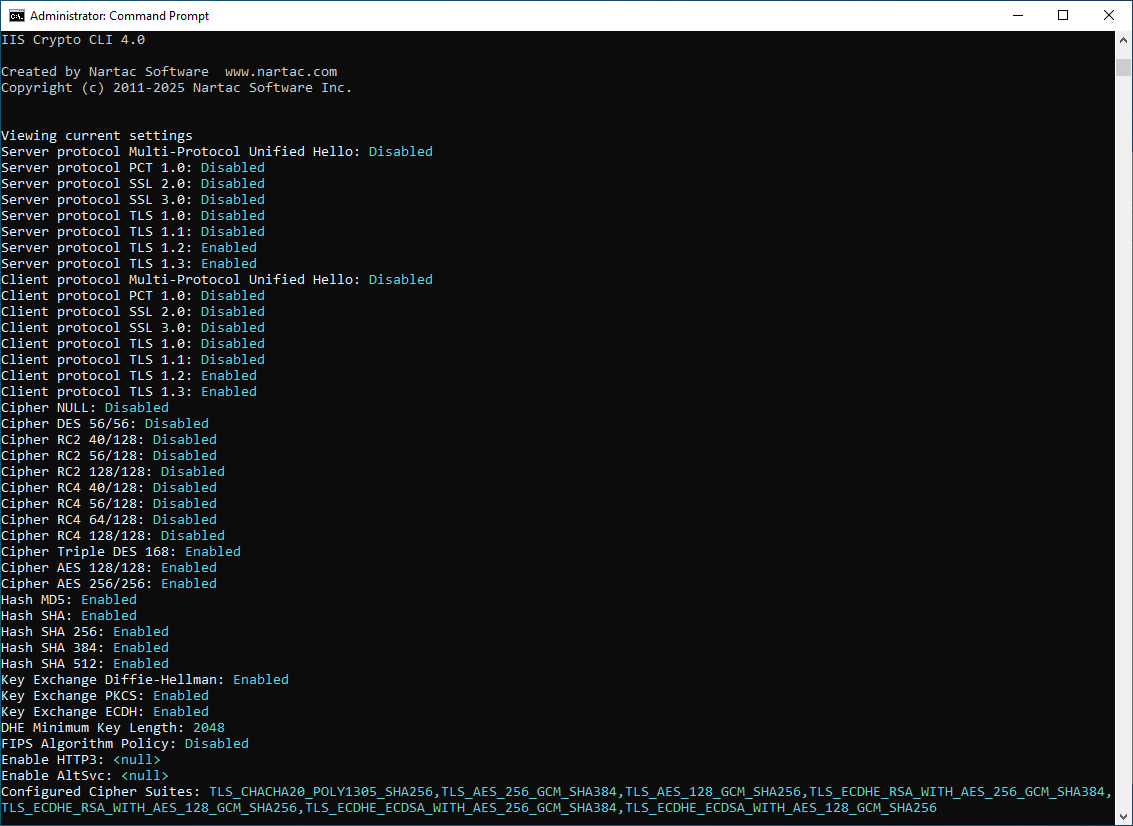The height and width of the screenshot is (826, 1133).
Task: Click the 'Server protocol PCT 1.0' line
Action: coord(133,168)
